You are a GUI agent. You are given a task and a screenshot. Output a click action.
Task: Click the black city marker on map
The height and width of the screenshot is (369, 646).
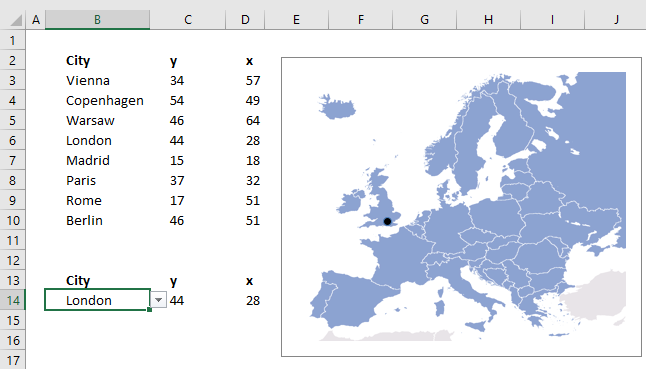click(x=387, y=222)
